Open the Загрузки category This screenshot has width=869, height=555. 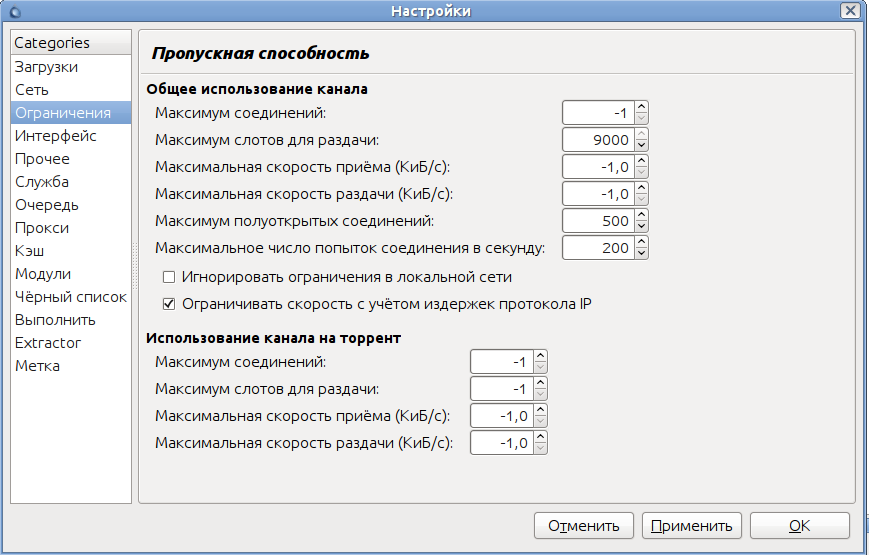coord(71,67)
